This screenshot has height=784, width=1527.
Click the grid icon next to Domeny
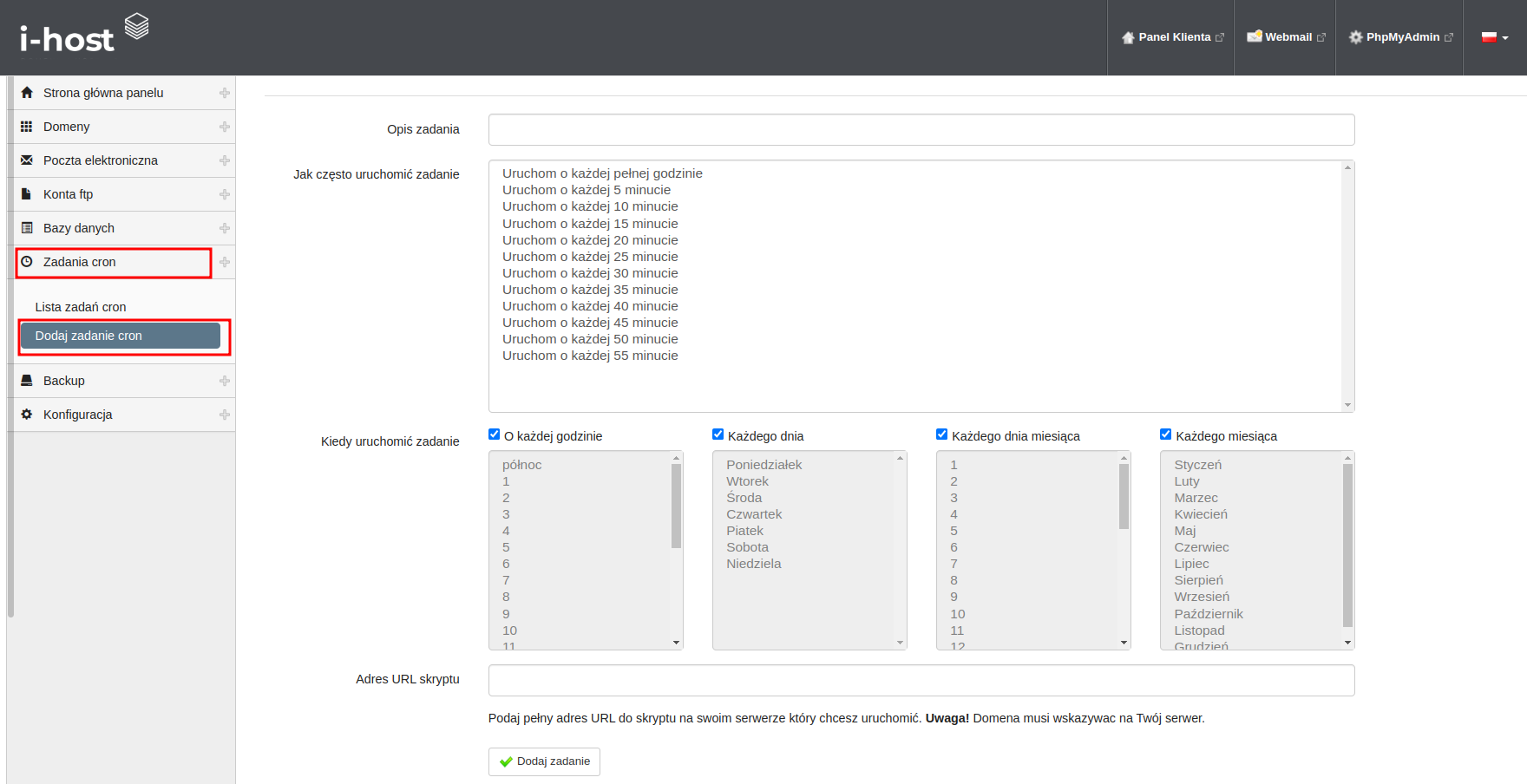(27, 127)
